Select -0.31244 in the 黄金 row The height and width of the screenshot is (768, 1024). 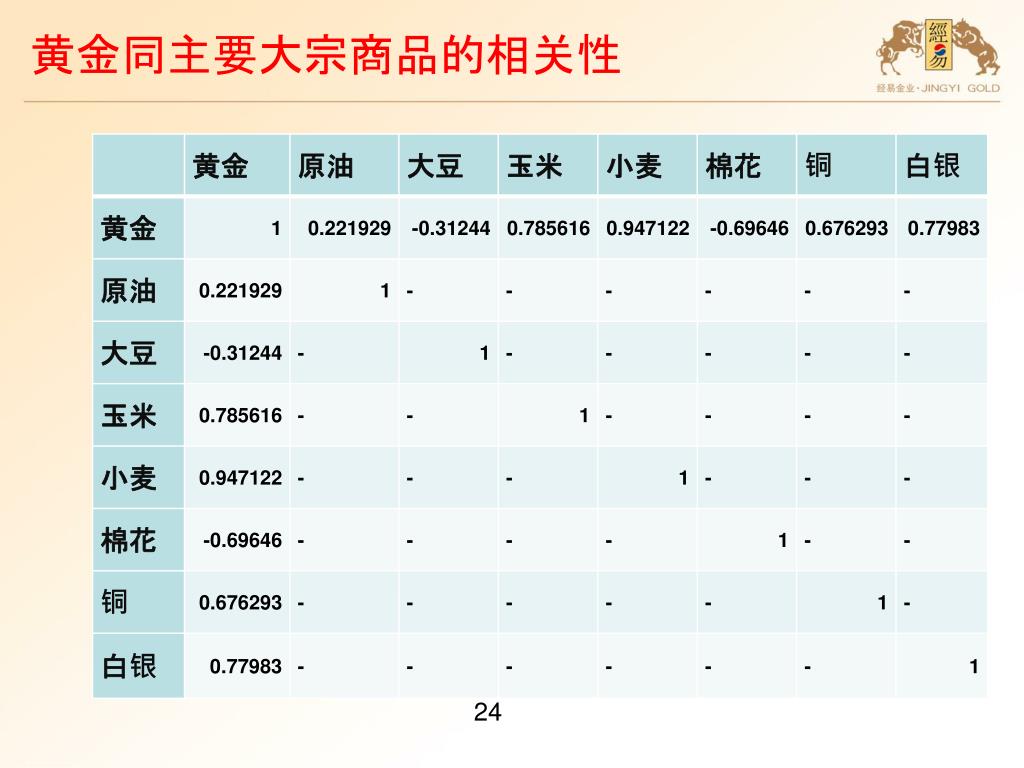[x=451, y=229]
